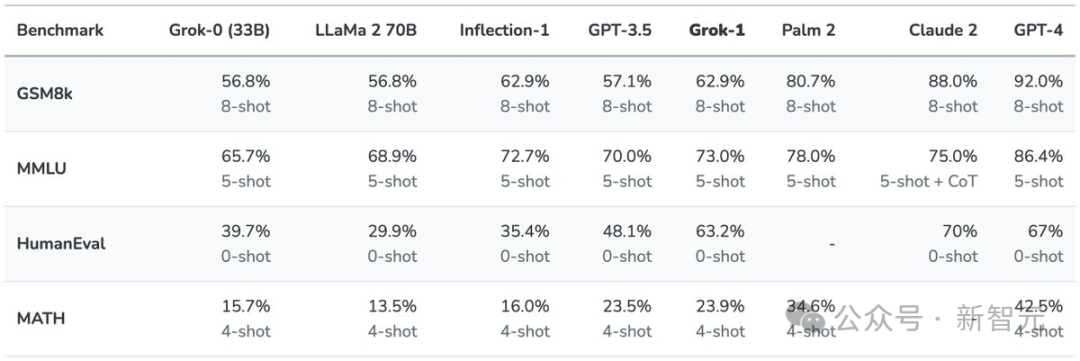Image resolution: width=1080 pixels, height=361 pixels.
Task: Click the GPT-3.5 column header
Action: [620, 30]
